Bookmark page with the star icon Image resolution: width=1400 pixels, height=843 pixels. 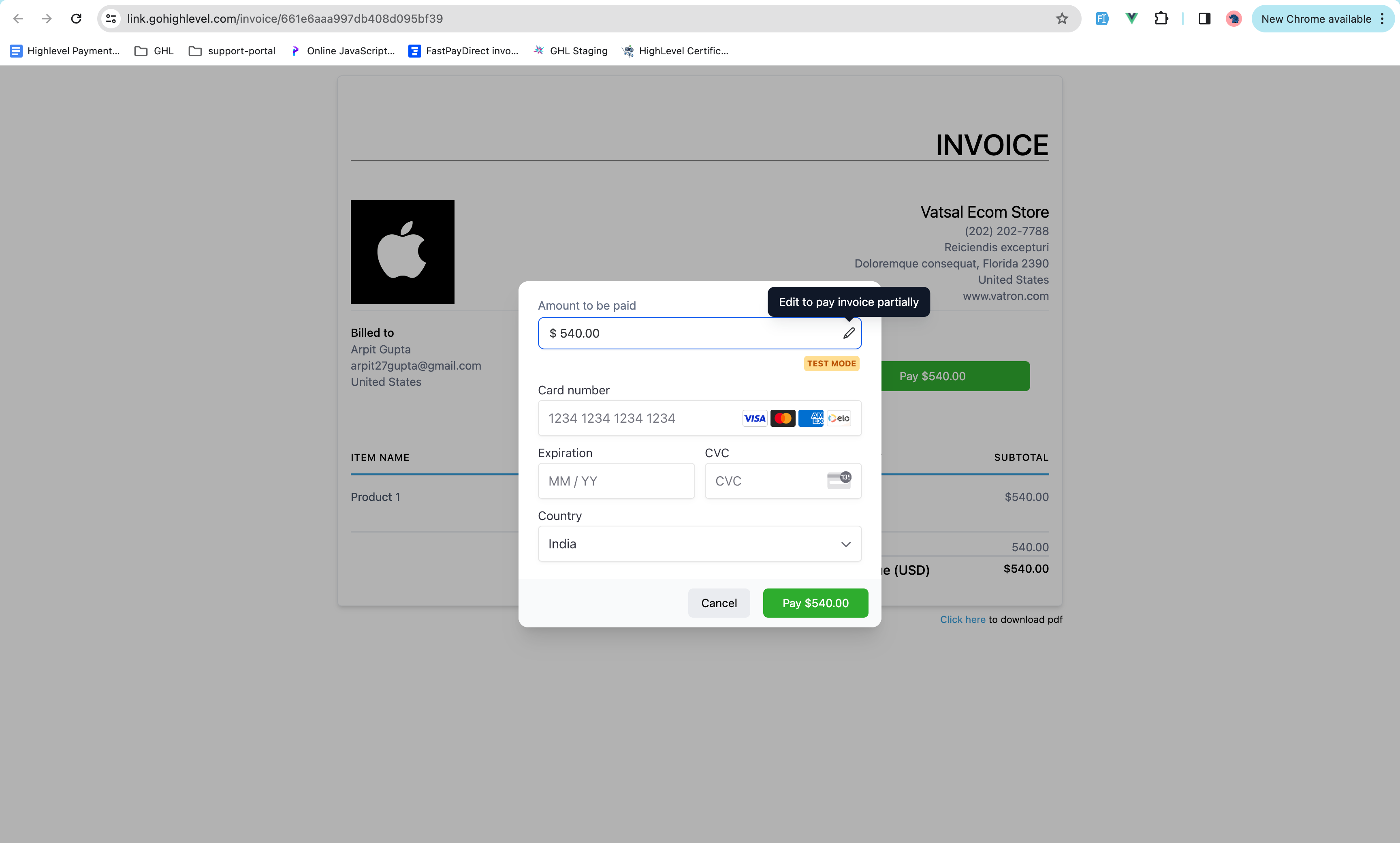tap(1062, 19)
